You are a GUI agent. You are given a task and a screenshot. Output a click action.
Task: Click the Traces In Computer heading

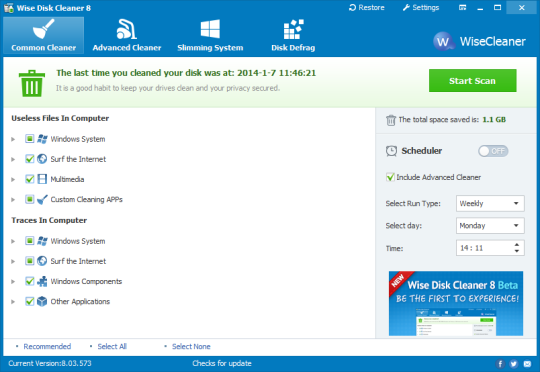click(x=49, y=220)
